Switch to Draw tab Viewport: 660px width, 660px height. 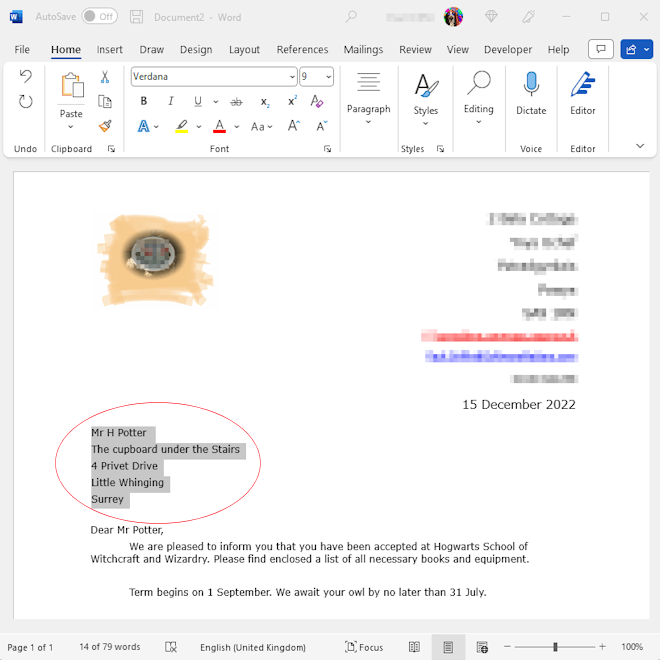pyautogui.click(x=152, y=49)
